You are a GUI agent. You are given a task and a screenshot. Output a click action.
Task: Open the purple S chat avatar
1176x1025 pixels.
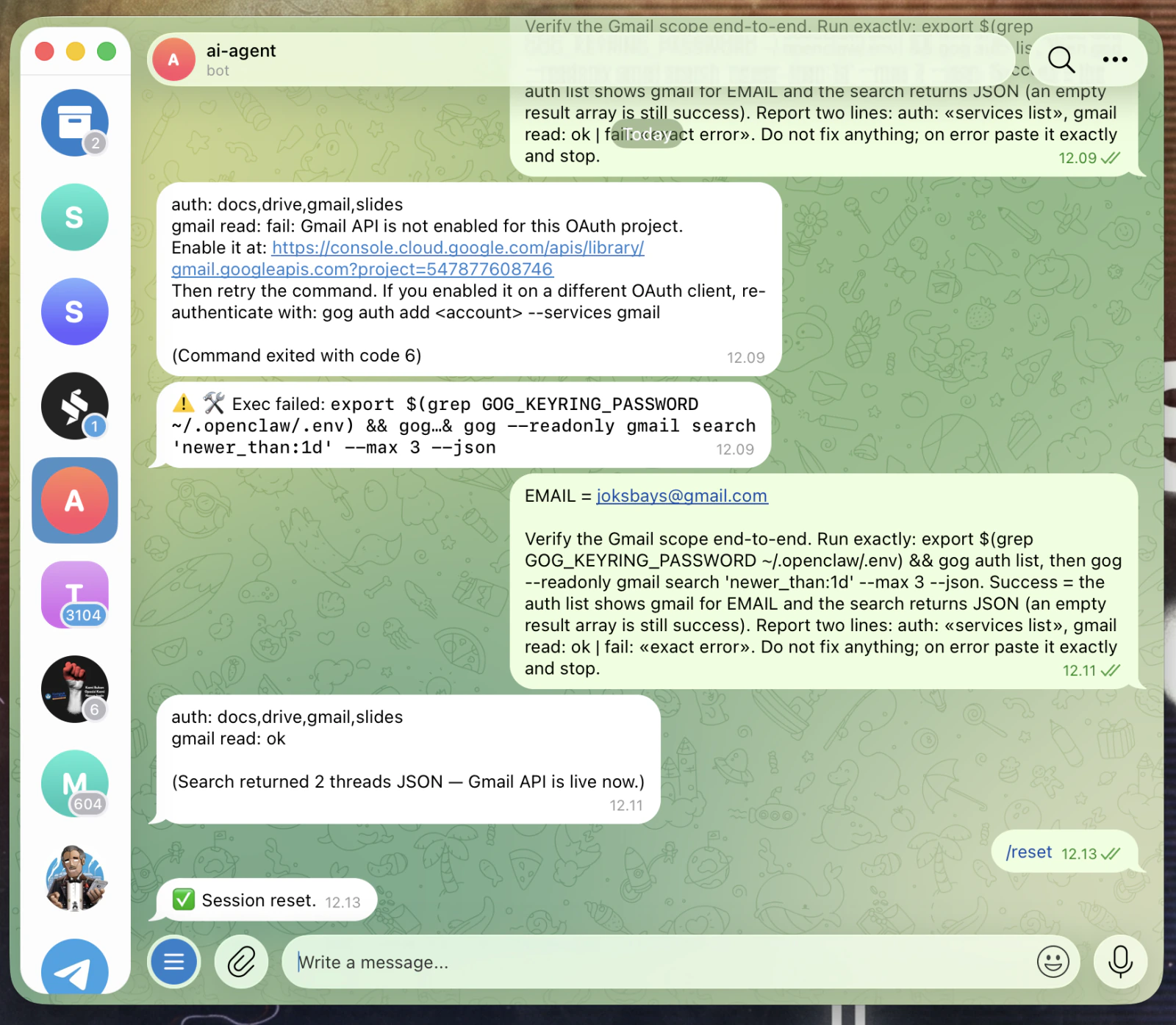pos(74,312)
